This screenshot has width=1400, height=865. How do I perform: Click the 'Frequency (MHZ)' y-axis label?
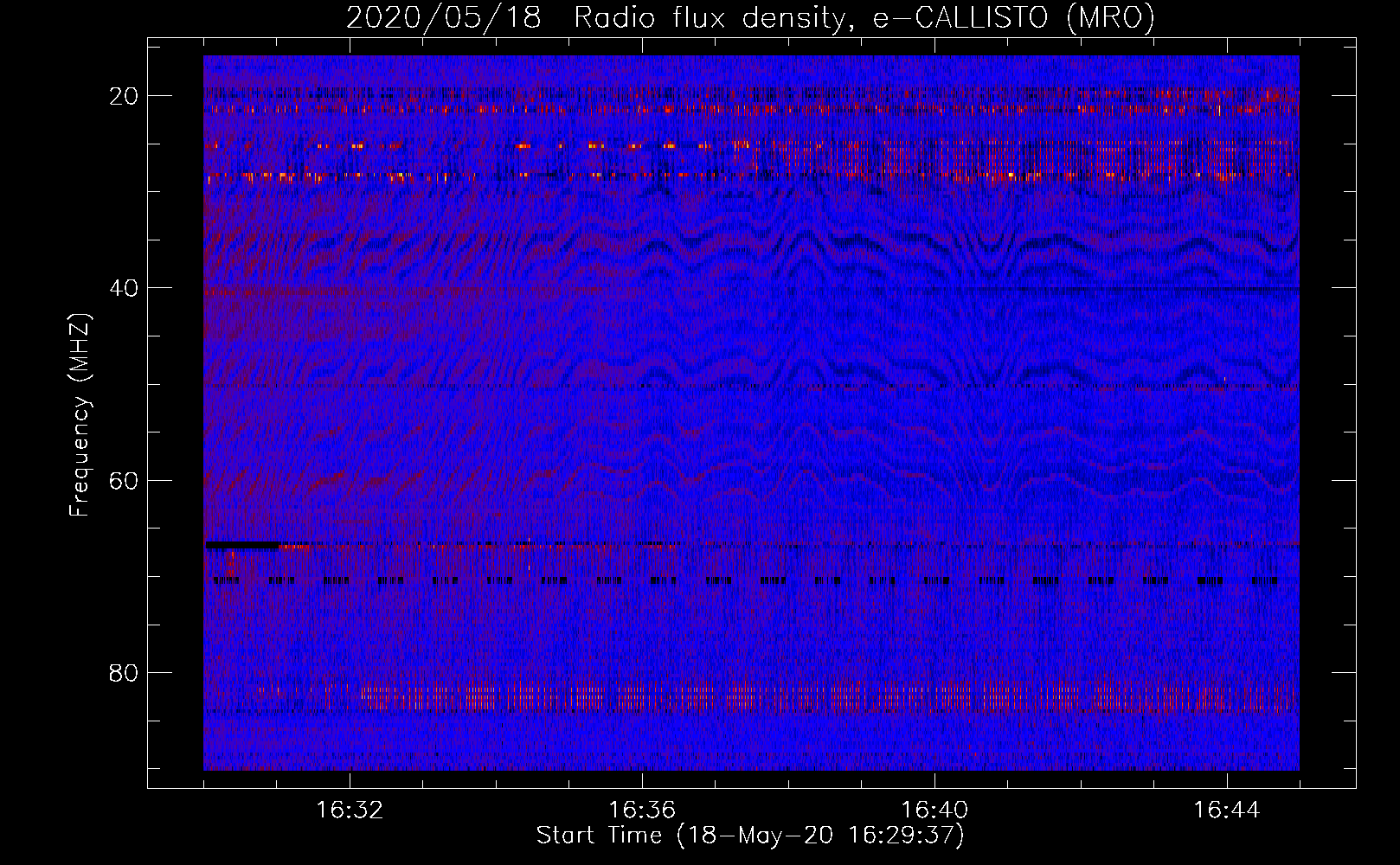[x=80, y=415]
